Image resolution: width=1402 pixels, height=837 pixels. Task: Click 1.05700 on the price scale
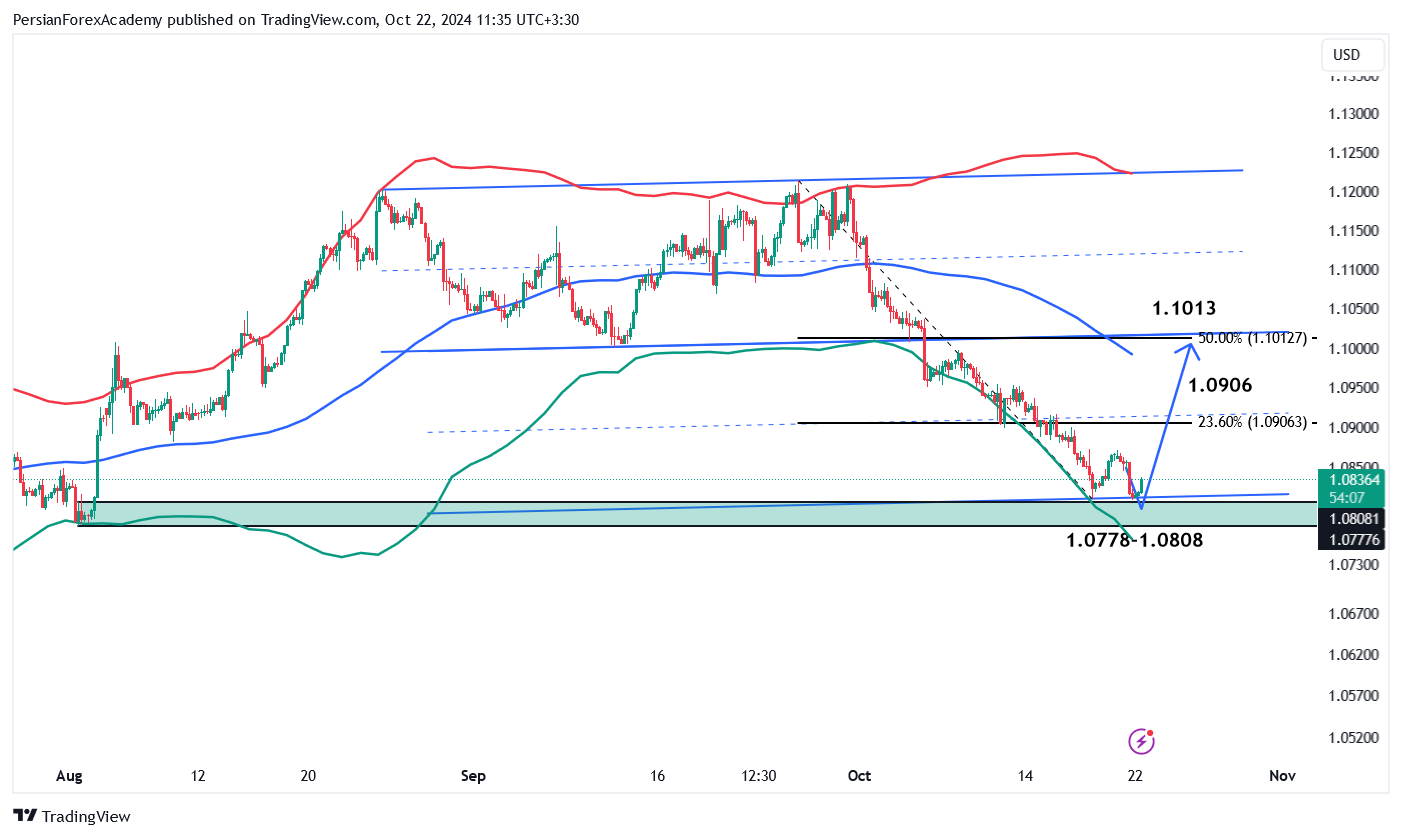[1355, 695]
